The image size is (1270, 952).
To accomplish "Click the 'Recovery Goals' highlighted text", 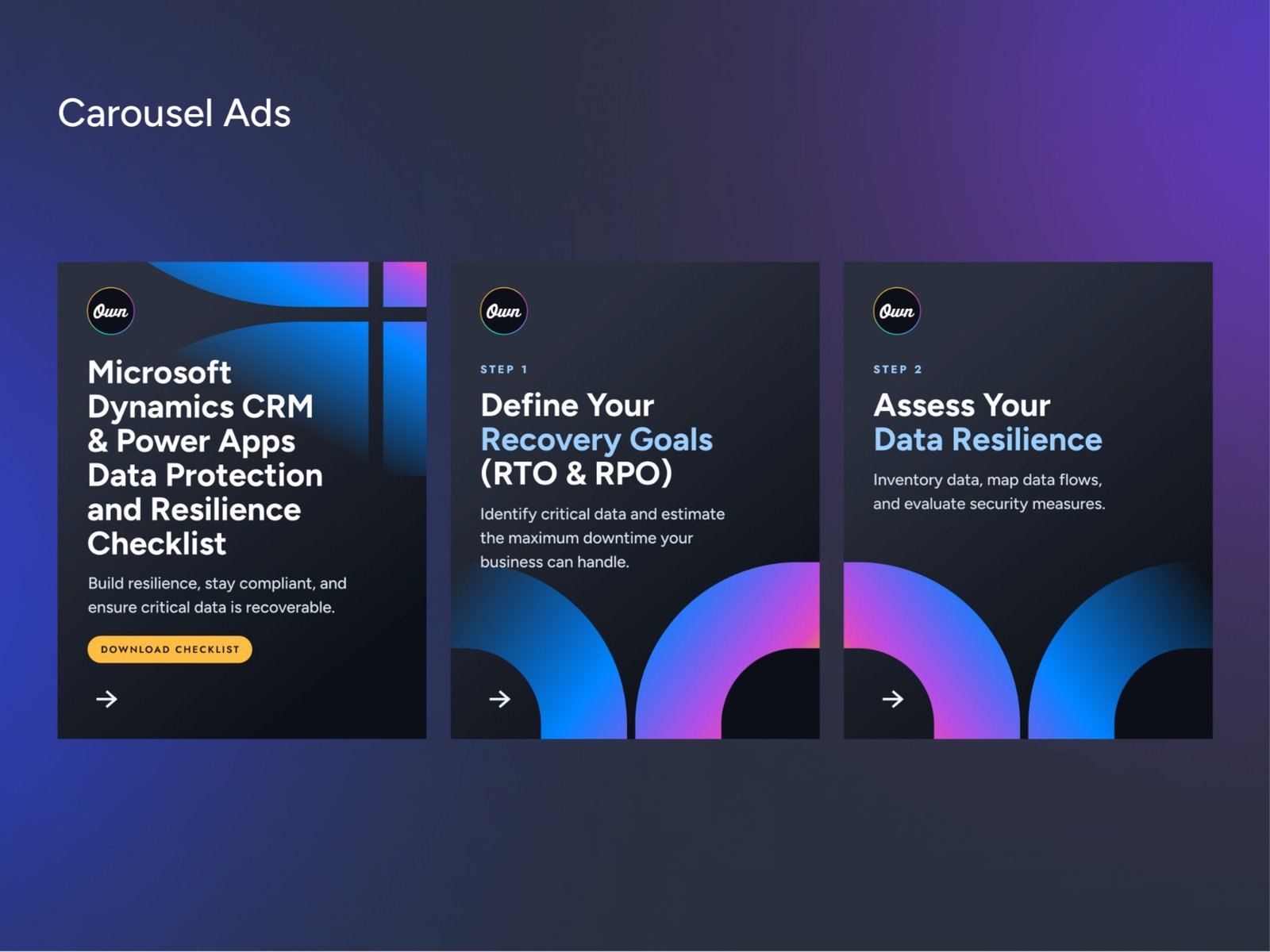I will pos(597,440).
